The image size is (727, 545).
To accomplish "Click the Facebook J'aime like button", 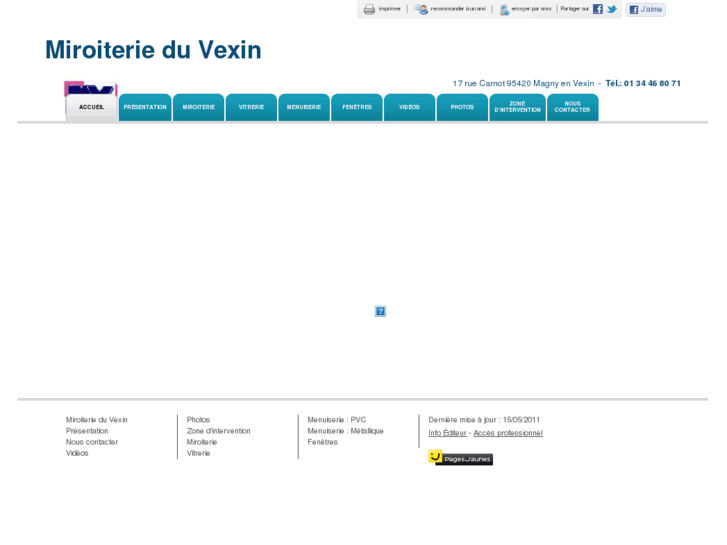I will (645, 9).
